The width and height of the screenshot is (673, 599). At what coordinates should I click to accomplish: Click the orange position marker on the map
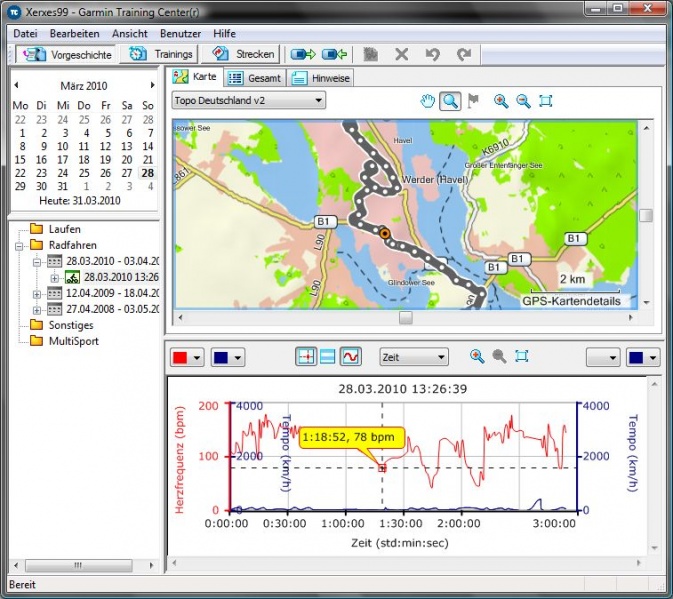coord(385,233)
